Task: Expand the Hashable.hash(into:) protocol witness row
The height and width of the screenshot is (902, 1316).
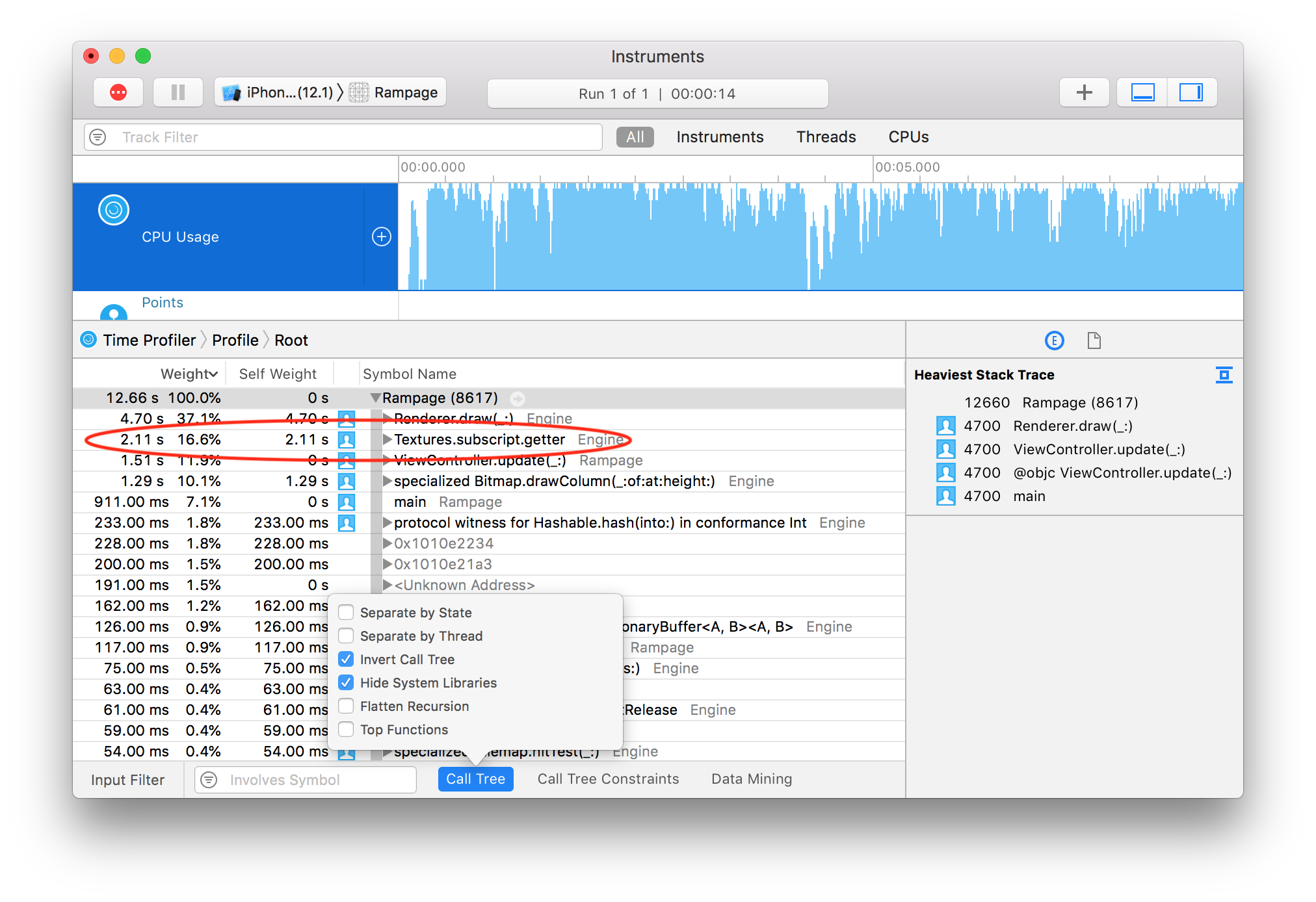Action: (388, 522)
